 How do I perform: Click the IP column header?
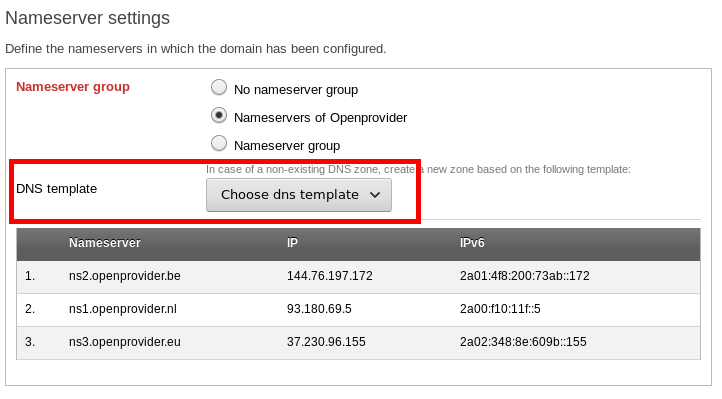pos(292,243)
